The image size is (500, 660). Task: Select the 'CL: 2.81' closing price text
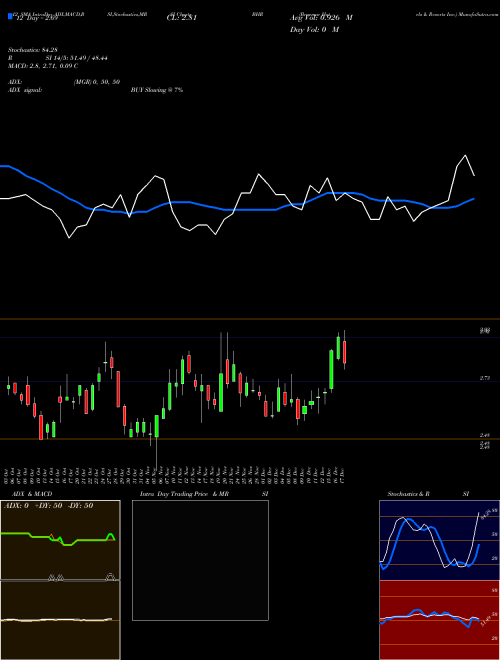click(182, 18)
